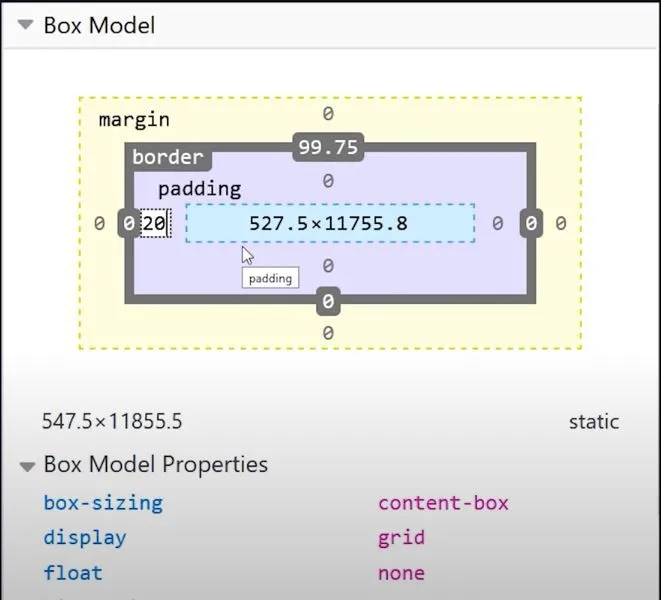Edit the padding-right value 0
Screen dimensions: 661x600
click(x=498, y=223)
